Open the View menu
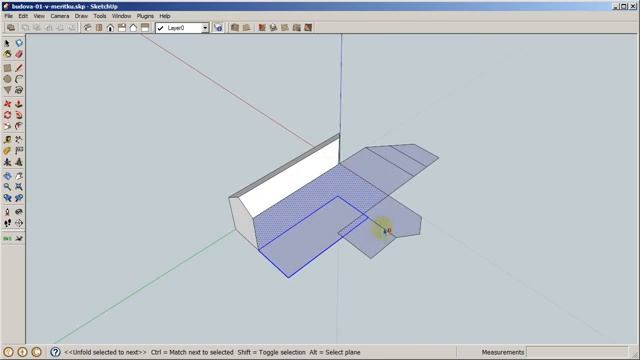This screenshot has width=640, height=360. 39,16
